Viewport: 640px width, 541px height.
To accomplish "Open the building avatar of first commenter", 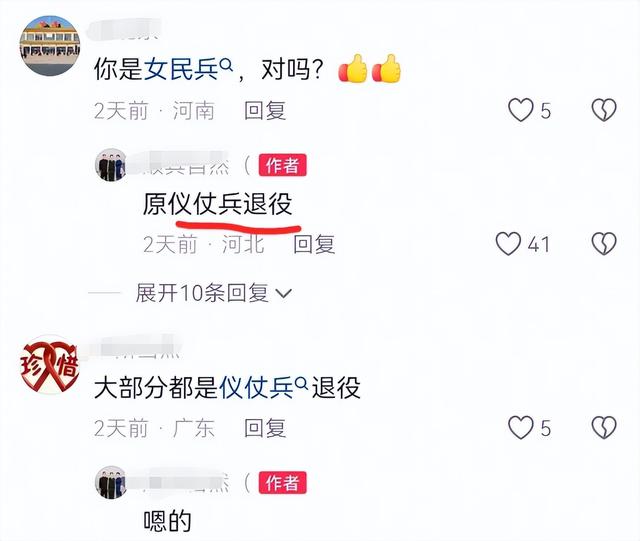I will [50, 46].
